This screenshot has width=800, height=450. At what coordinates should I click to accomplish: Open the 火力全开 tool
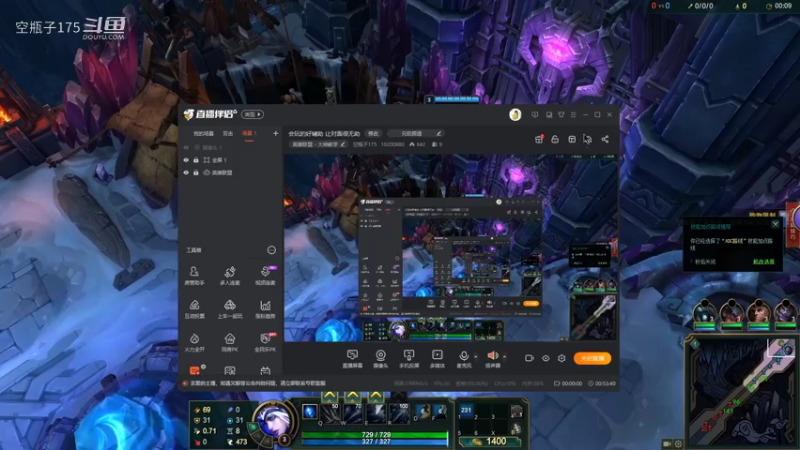[194, 342]
